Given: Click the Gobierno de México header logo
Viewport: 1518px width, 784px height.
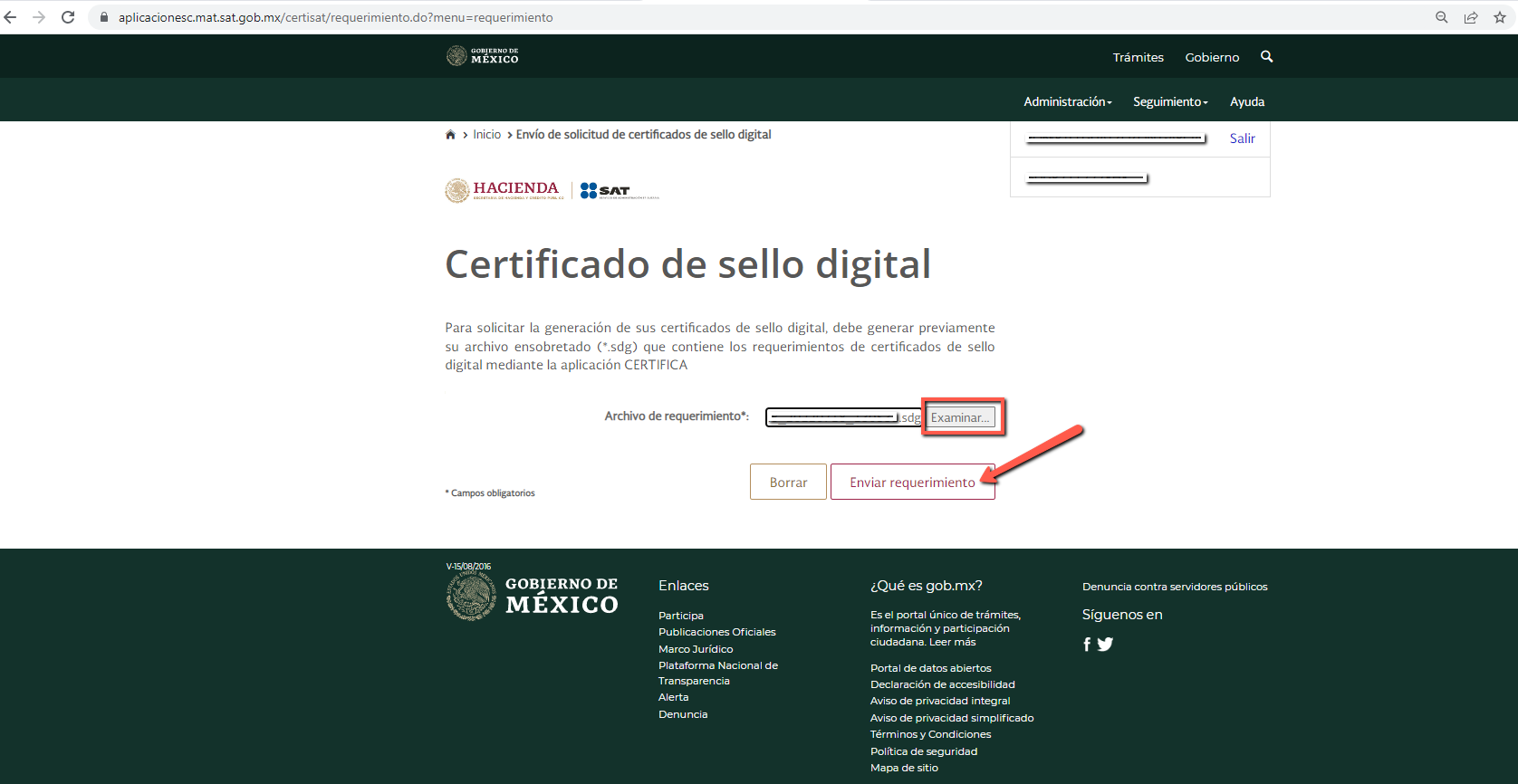Looking at the screenshot, I should (483, 56).
